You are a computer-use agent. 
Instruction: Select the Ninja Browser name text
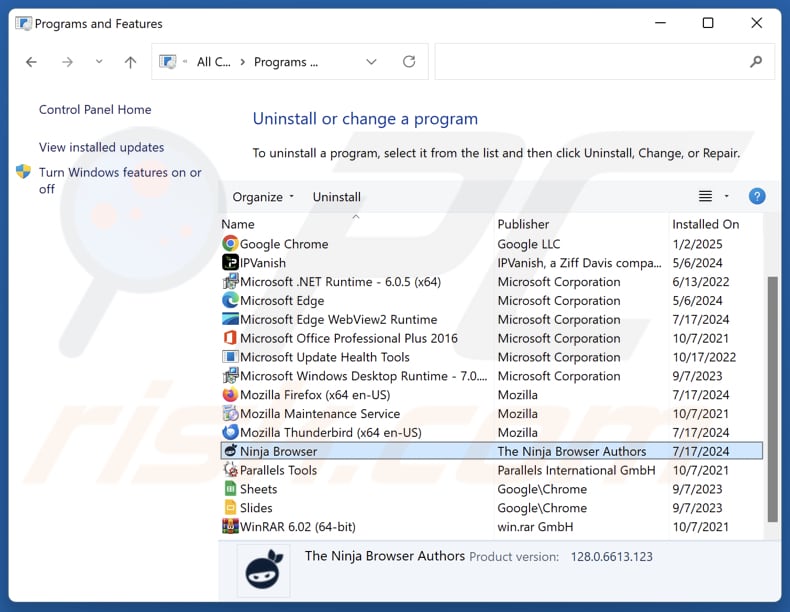click(x=279, y=451)
